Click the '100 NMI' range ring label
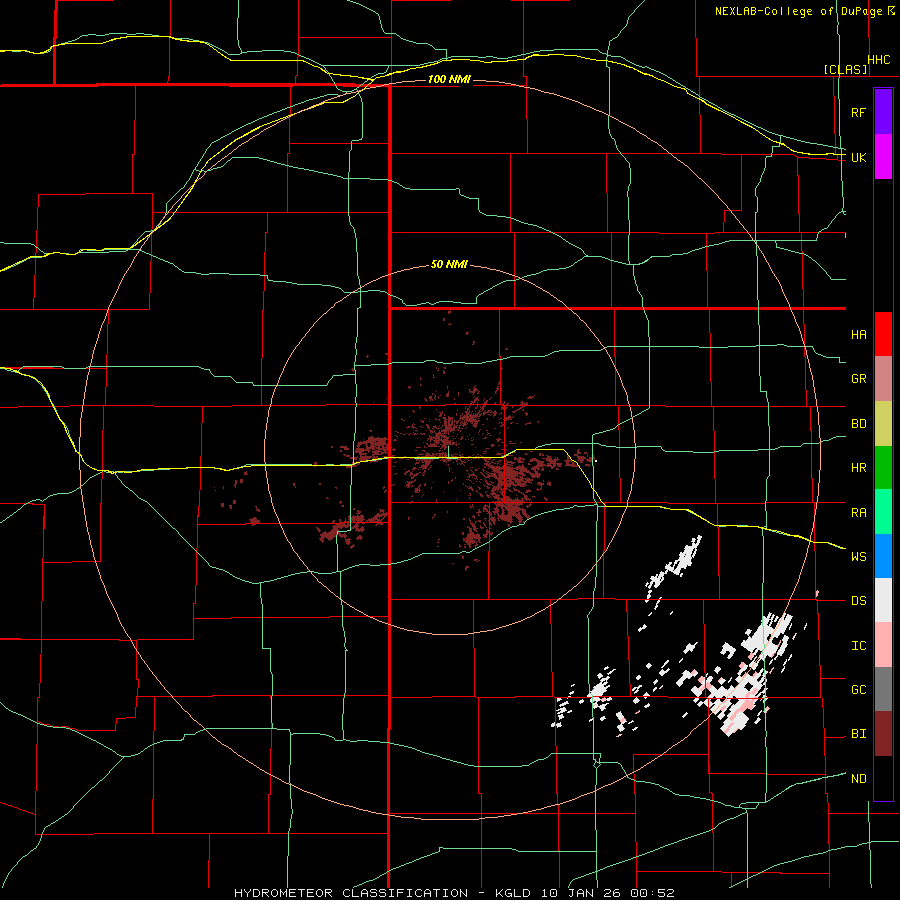 click(x=449, y=79)
